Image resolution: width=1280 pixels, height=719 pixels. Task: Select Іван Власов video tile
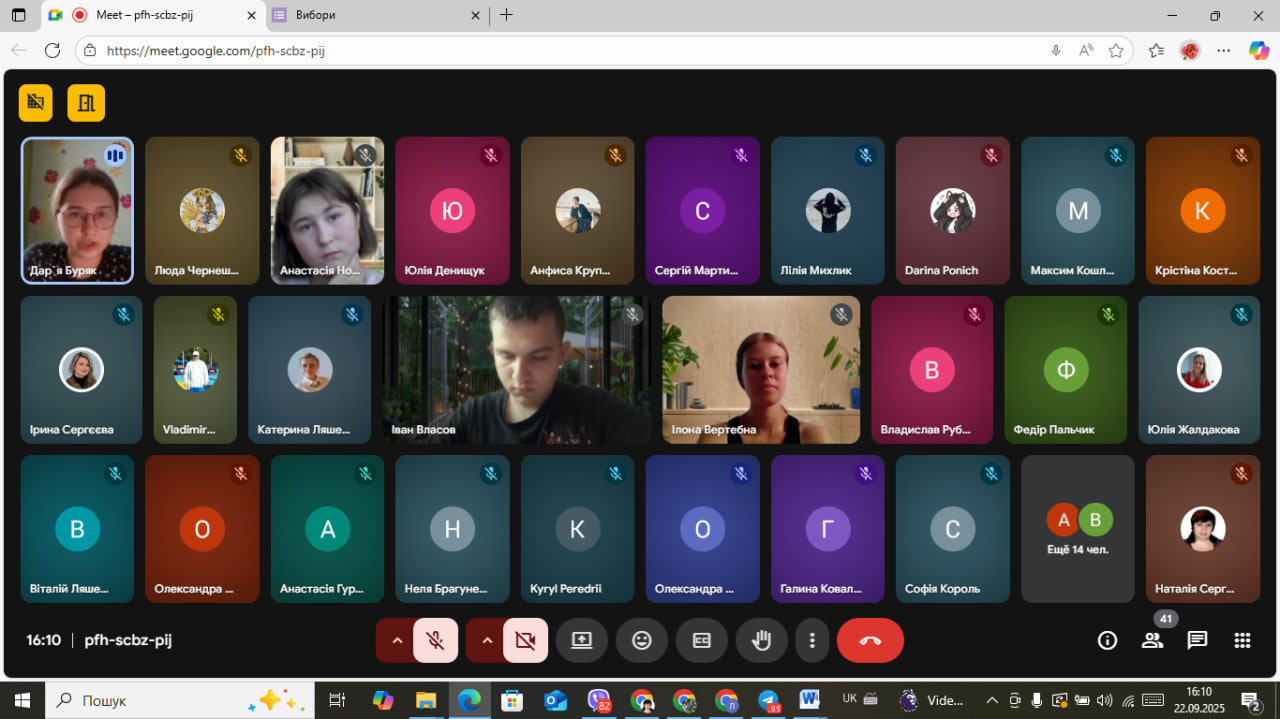pos(516,370)
